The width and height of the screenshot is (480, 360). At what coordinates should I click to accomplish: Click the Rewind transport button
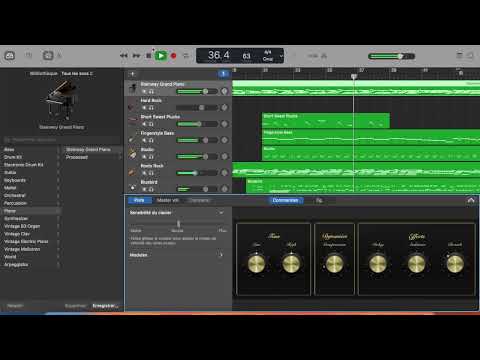[124, 56]
